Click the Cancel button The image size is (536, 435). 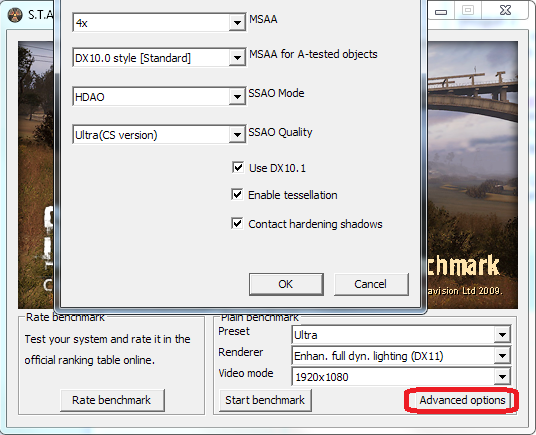pos(371,284)
